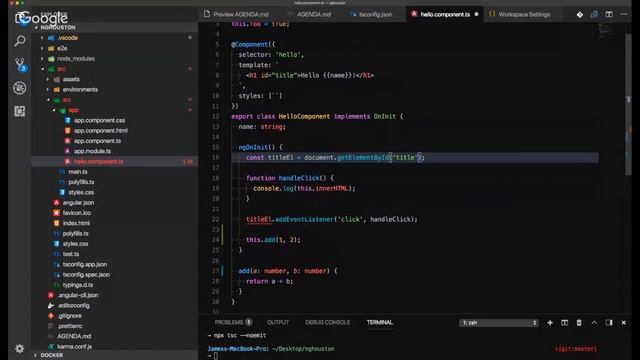Open app.component.ts file
Viewport: 640px width, 360px height.
point(97,141)
